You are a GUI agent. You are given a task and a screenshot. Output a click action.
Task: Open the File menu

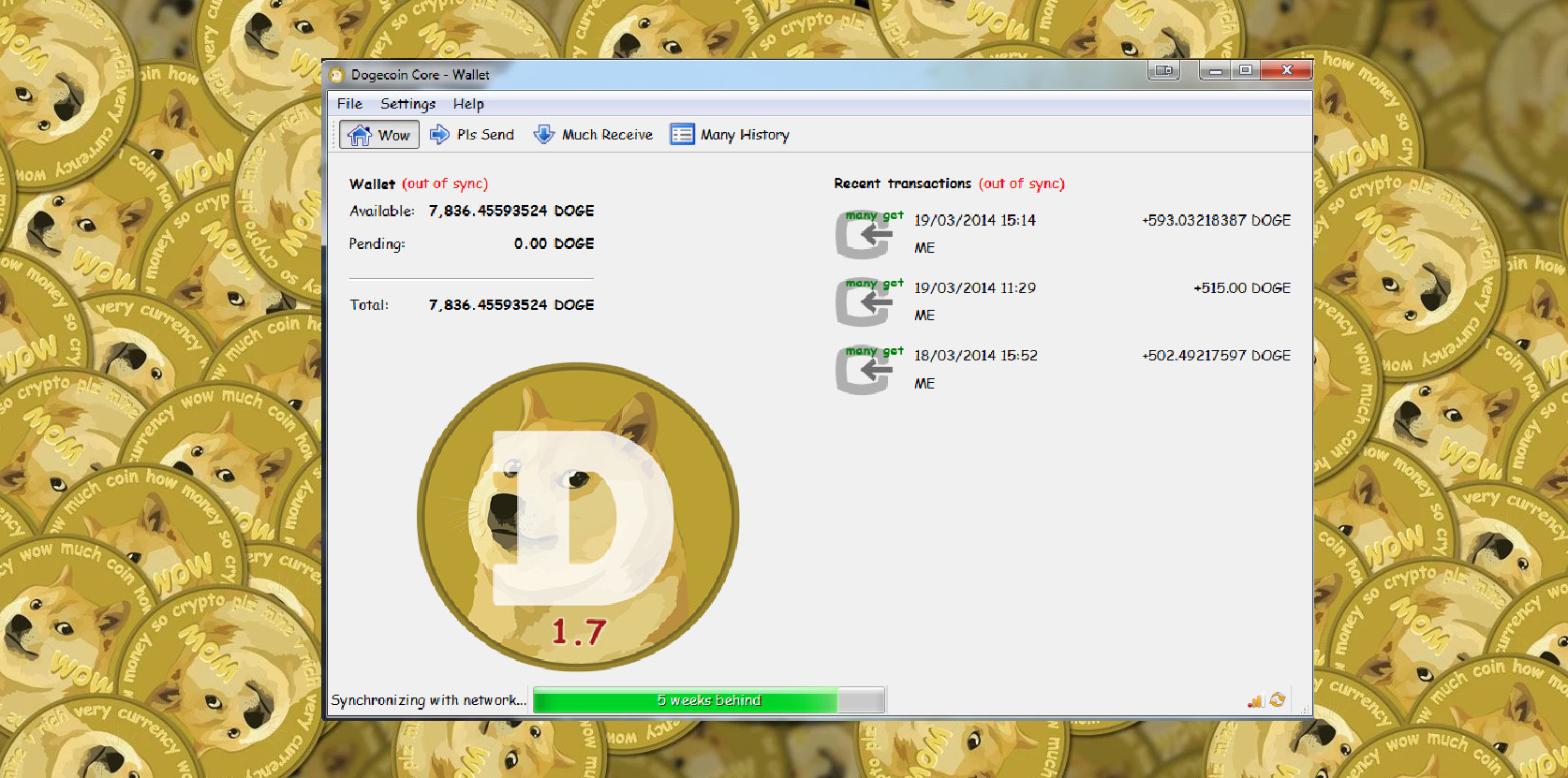click(x=349, y=104)
